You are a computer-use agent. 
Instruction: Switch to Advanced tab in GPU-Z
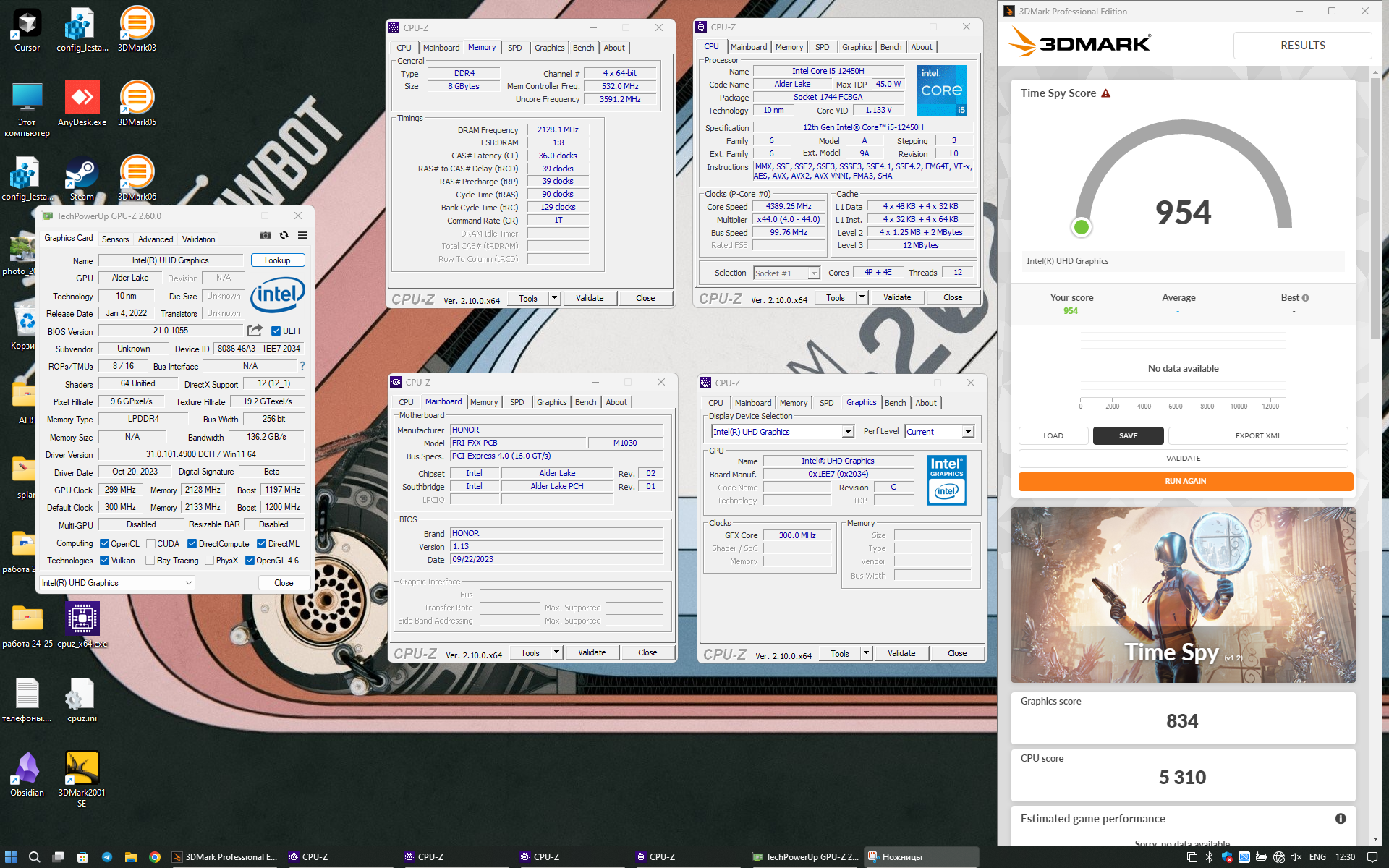(x=156, y=239)
